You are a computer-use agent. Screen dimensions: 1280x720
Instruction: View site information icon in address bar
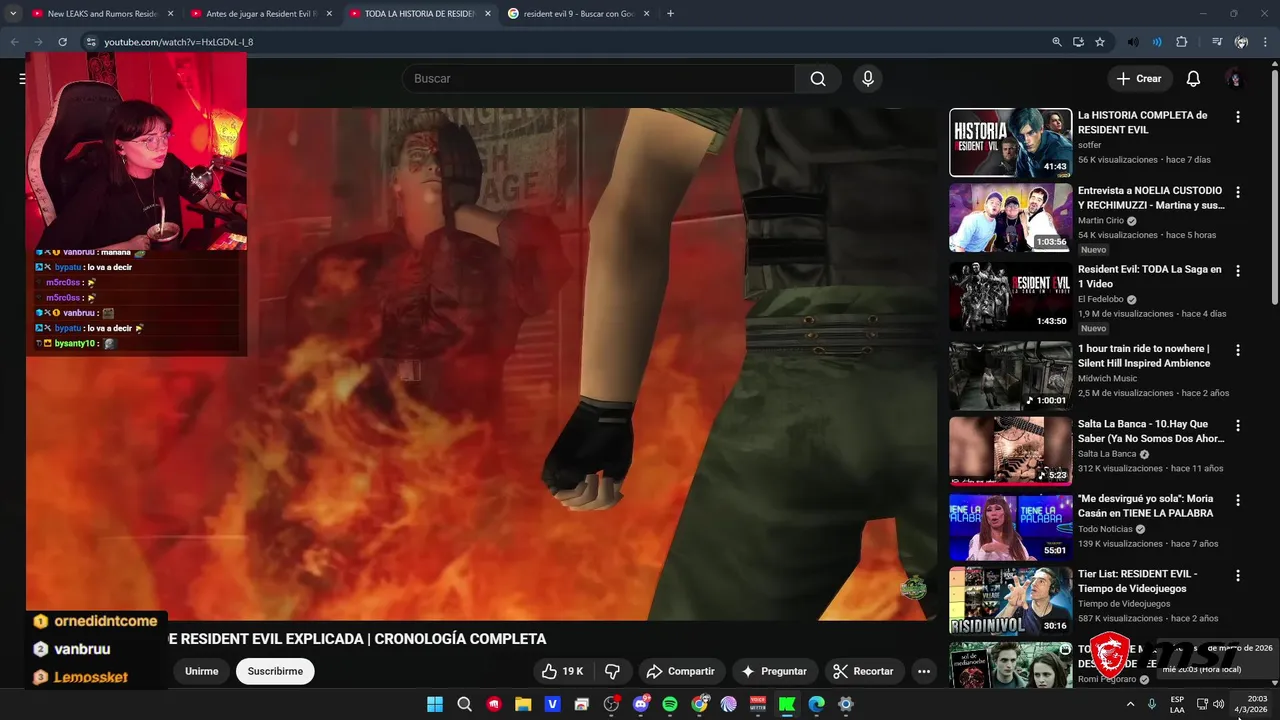pyautogui.click(x=91, y=42)
